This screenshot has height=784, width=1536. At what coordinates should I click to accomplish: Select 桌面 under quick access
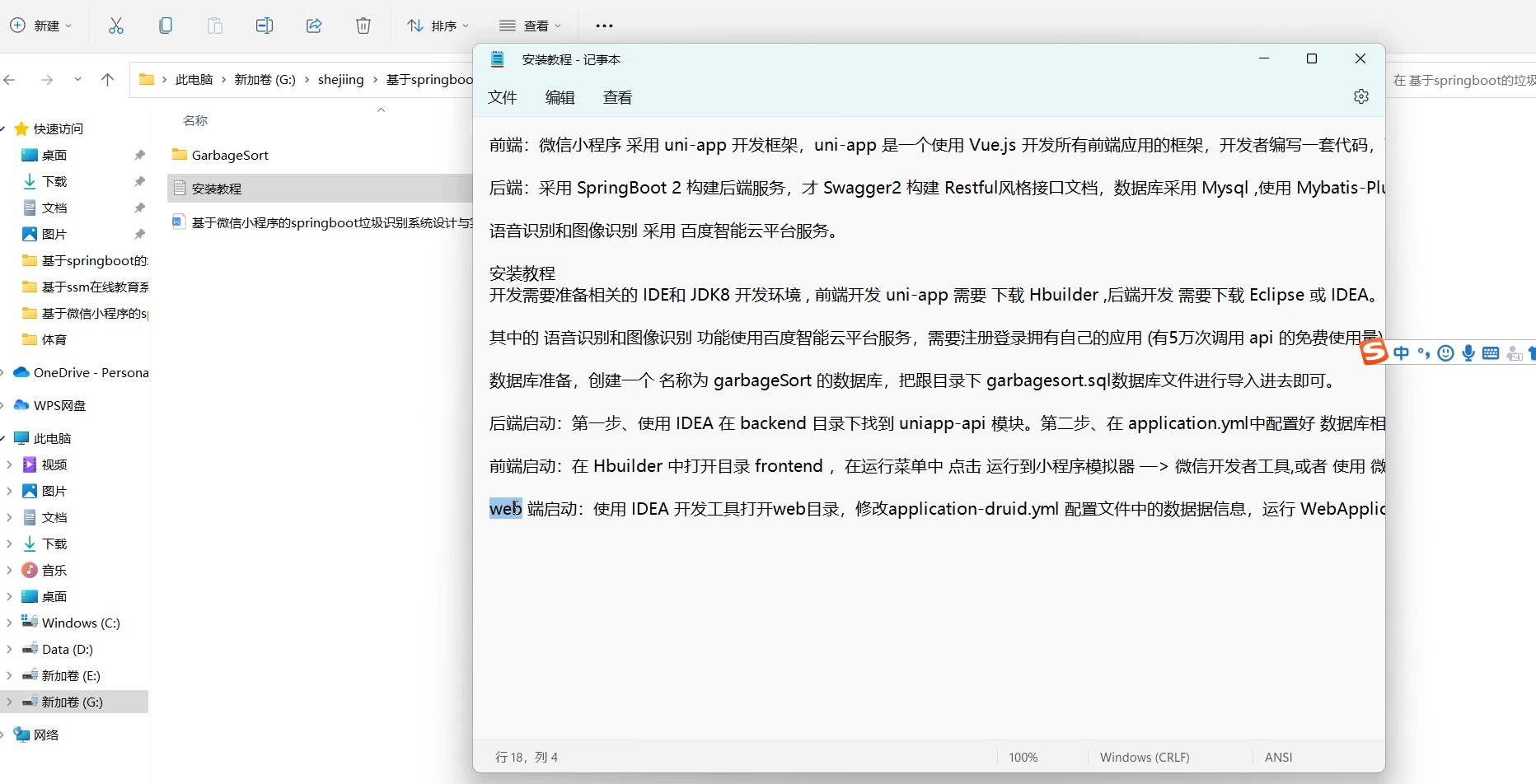(x=54, y=155)
